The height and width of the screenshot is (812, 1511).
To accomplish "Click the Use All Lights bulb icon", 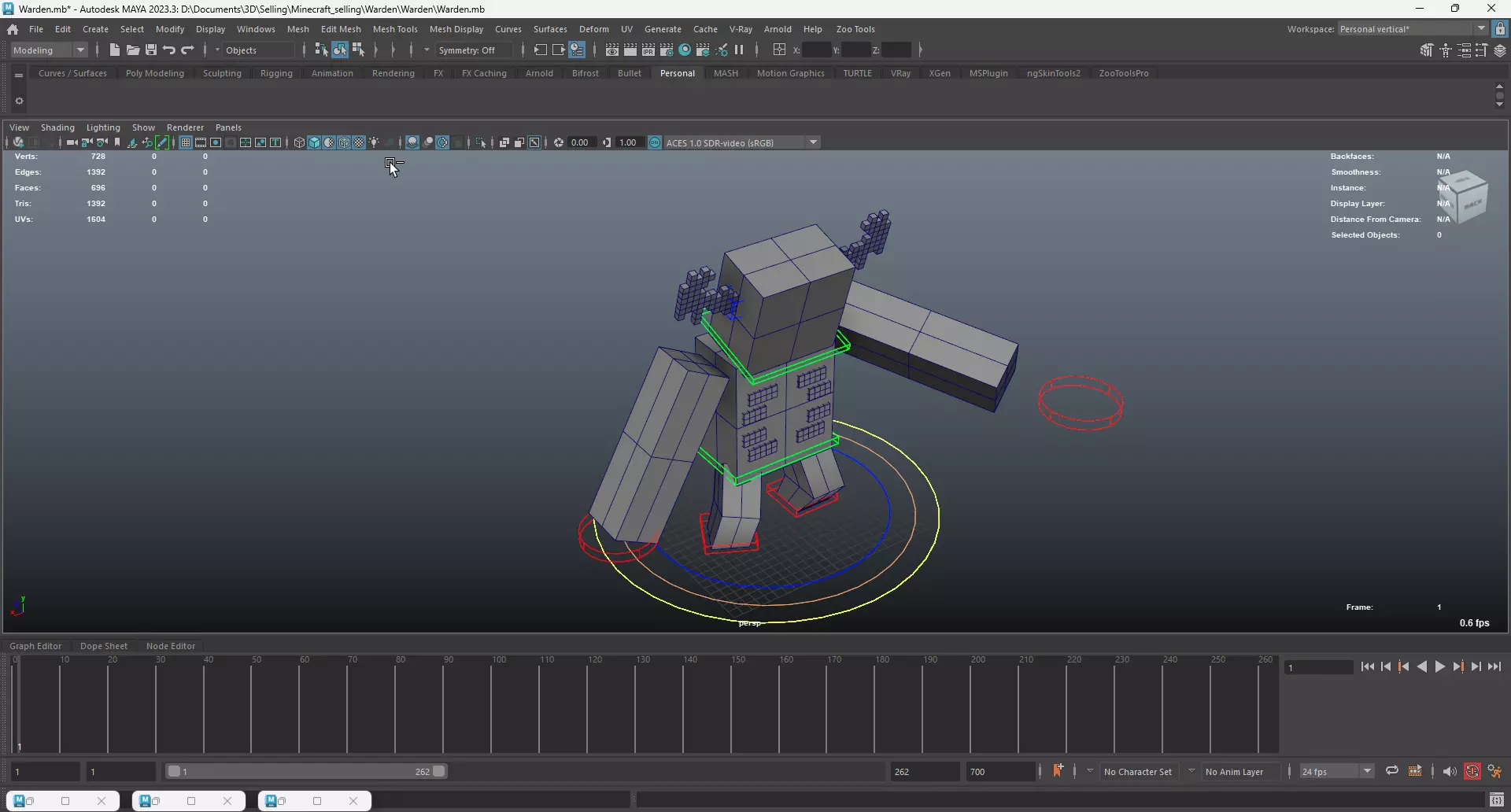I will (374, 142).
